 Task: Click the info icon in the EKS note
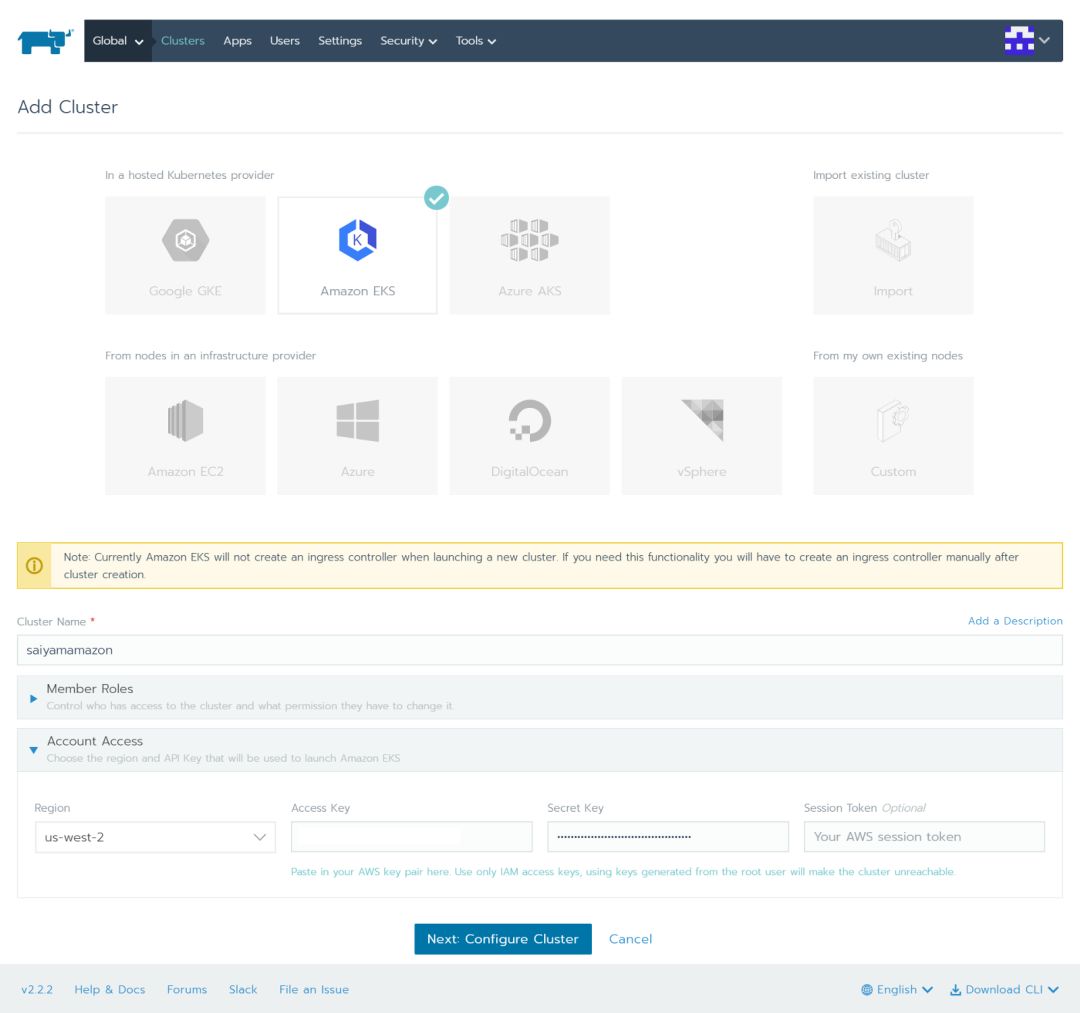click(x=34, y=565)
